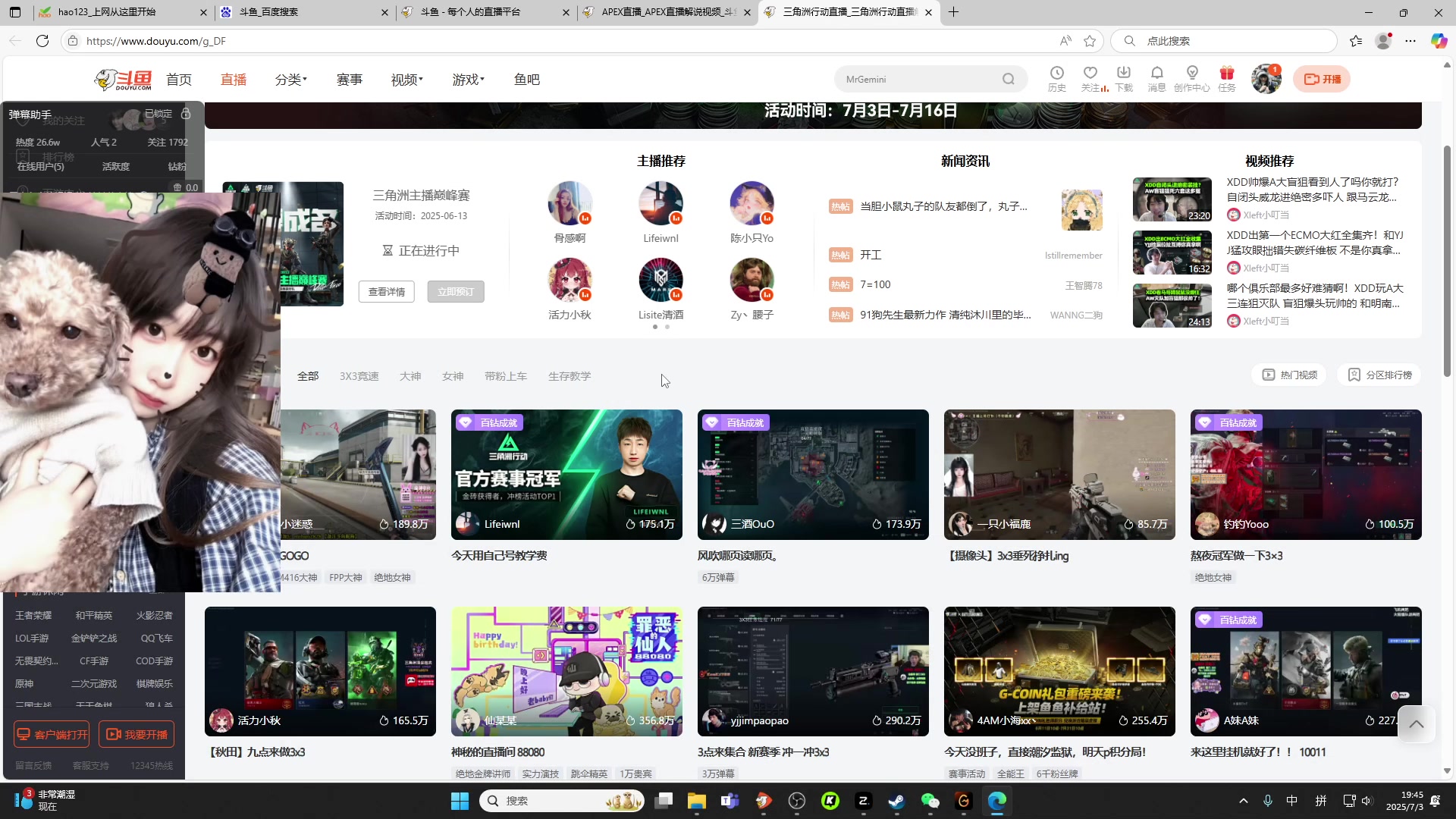The image size is (1456, 819).
Task: Open the 鱼吧 nav item
Action: pyautogui.click(x=527, y=80)
